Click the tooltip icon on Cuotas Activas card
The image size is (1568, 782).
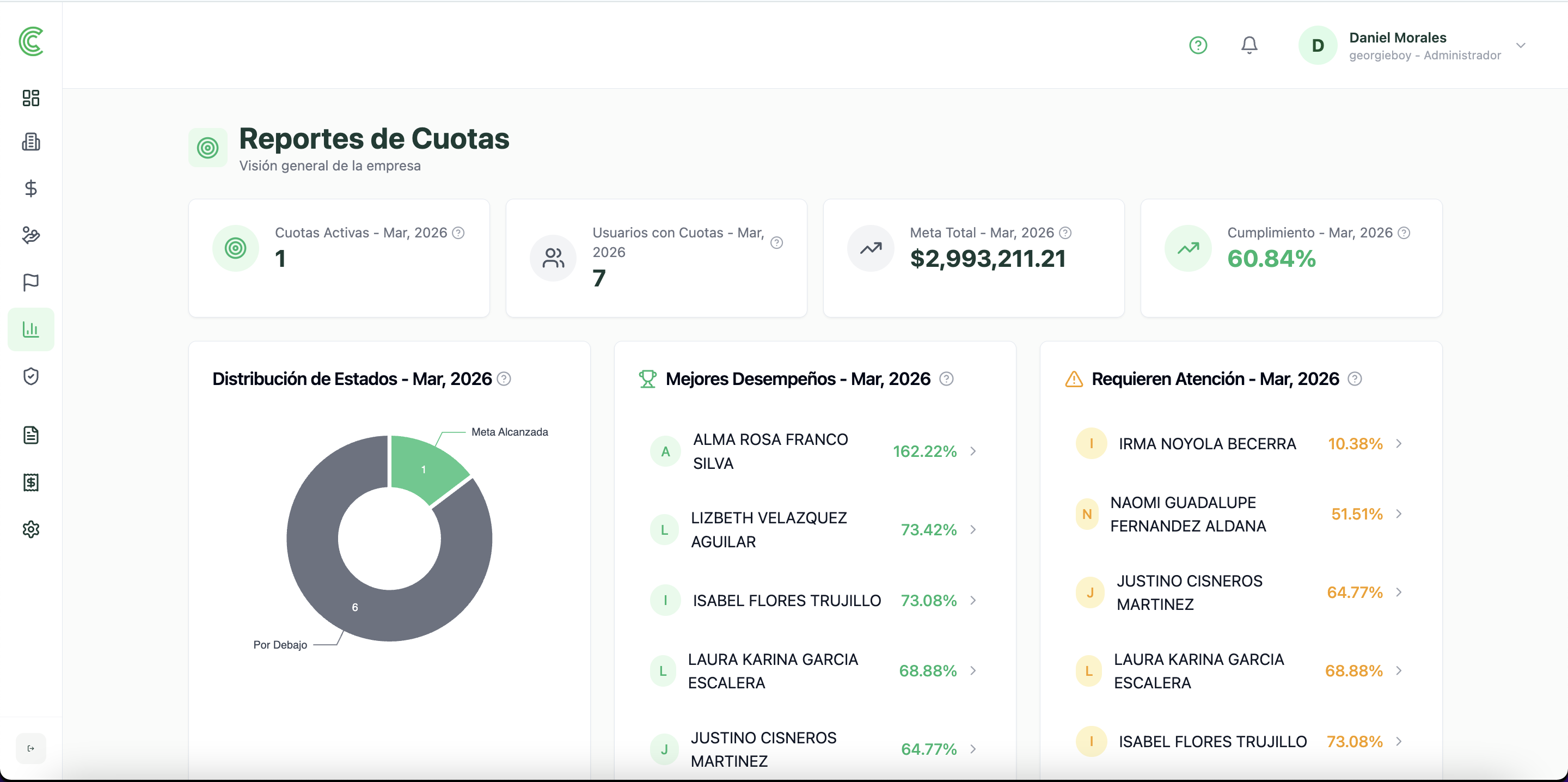(x=459, y=233)
